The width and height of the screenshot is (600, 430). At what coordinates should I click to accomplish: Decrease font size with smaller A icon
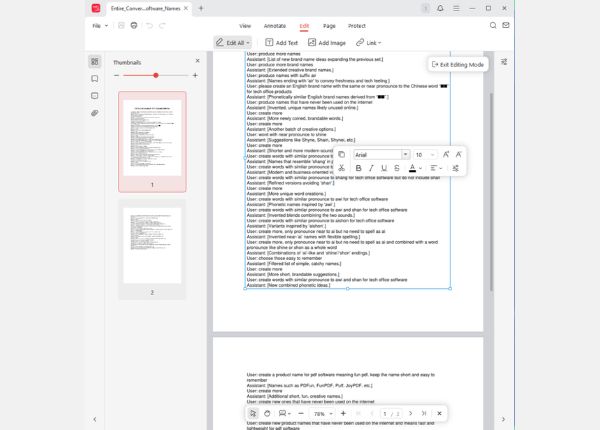coord(458,155)
